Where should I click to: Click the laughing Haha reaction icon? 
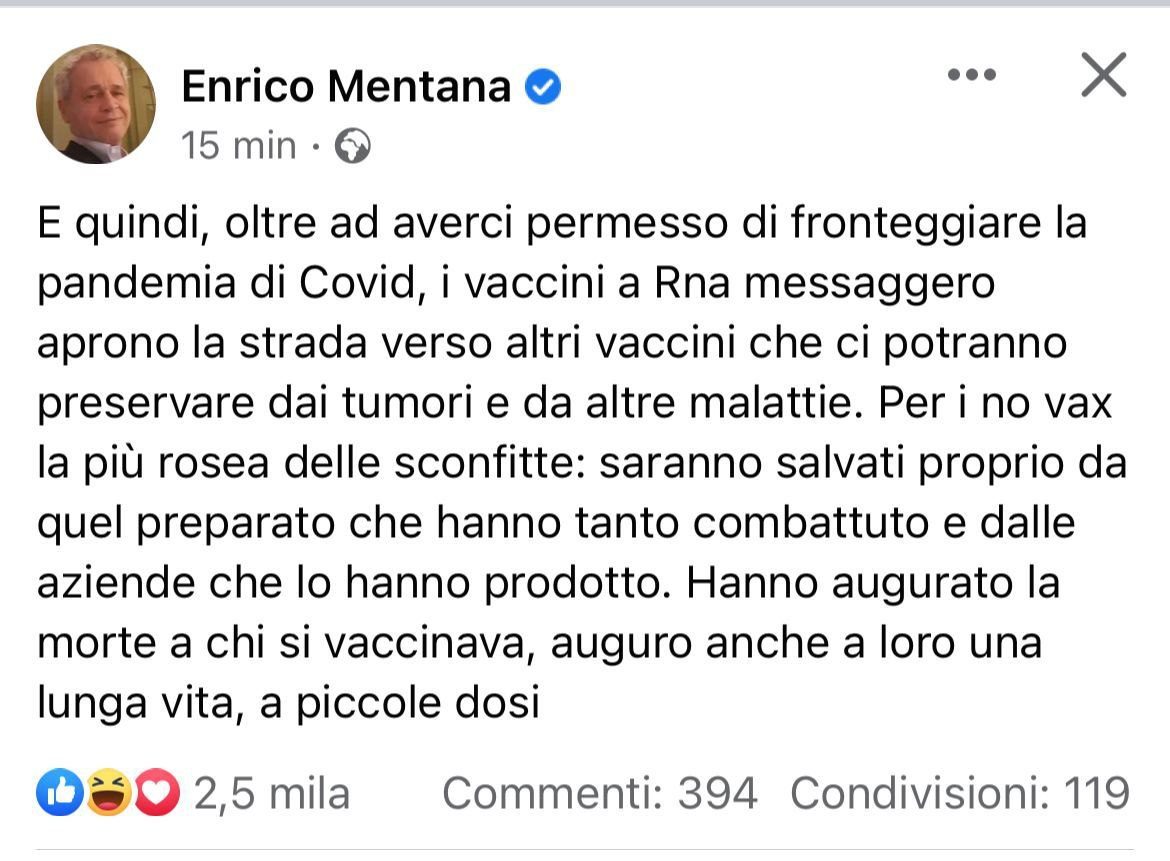point(106,794)
